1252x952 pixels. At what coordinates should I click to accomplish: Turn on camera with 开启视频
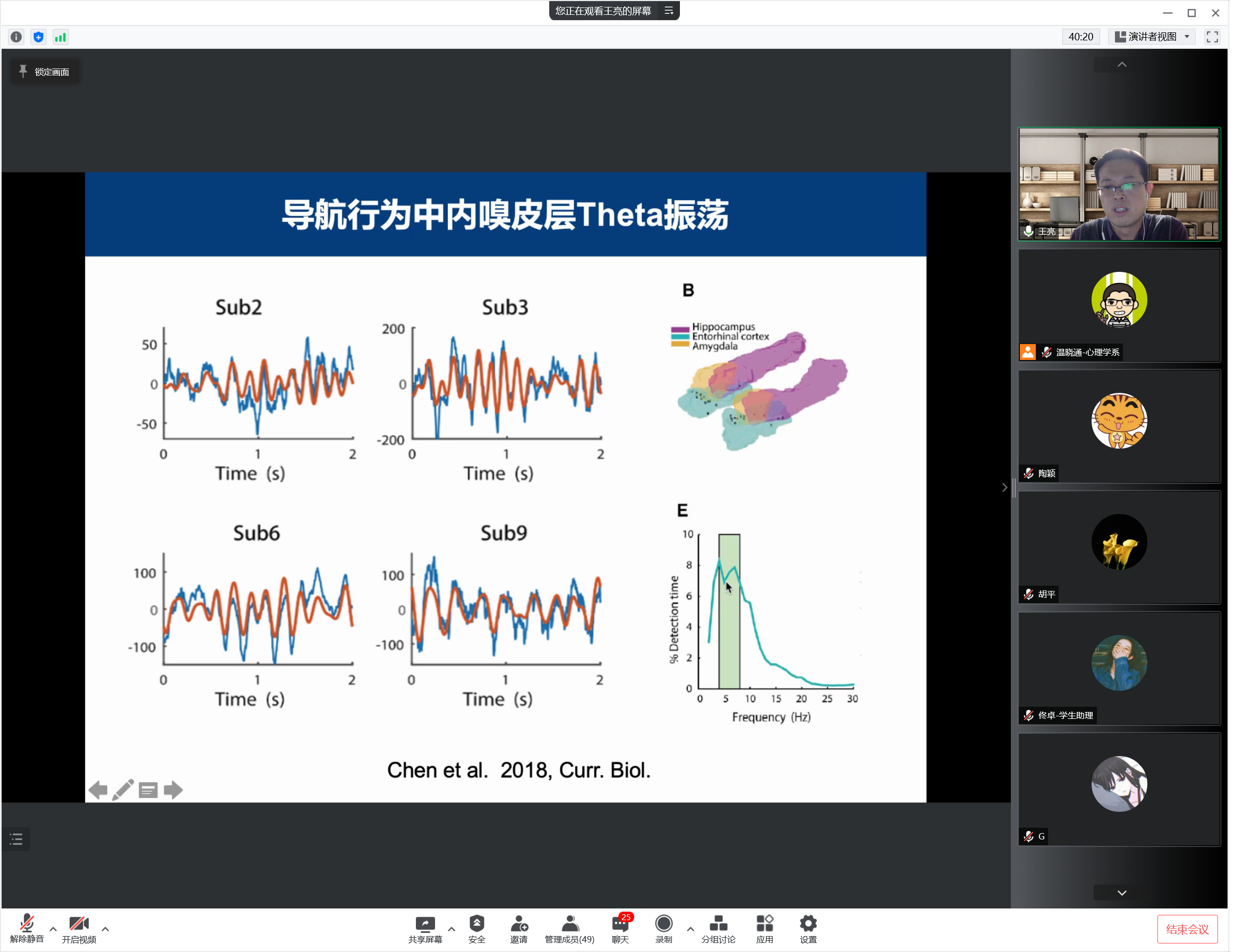coord(79,928)
